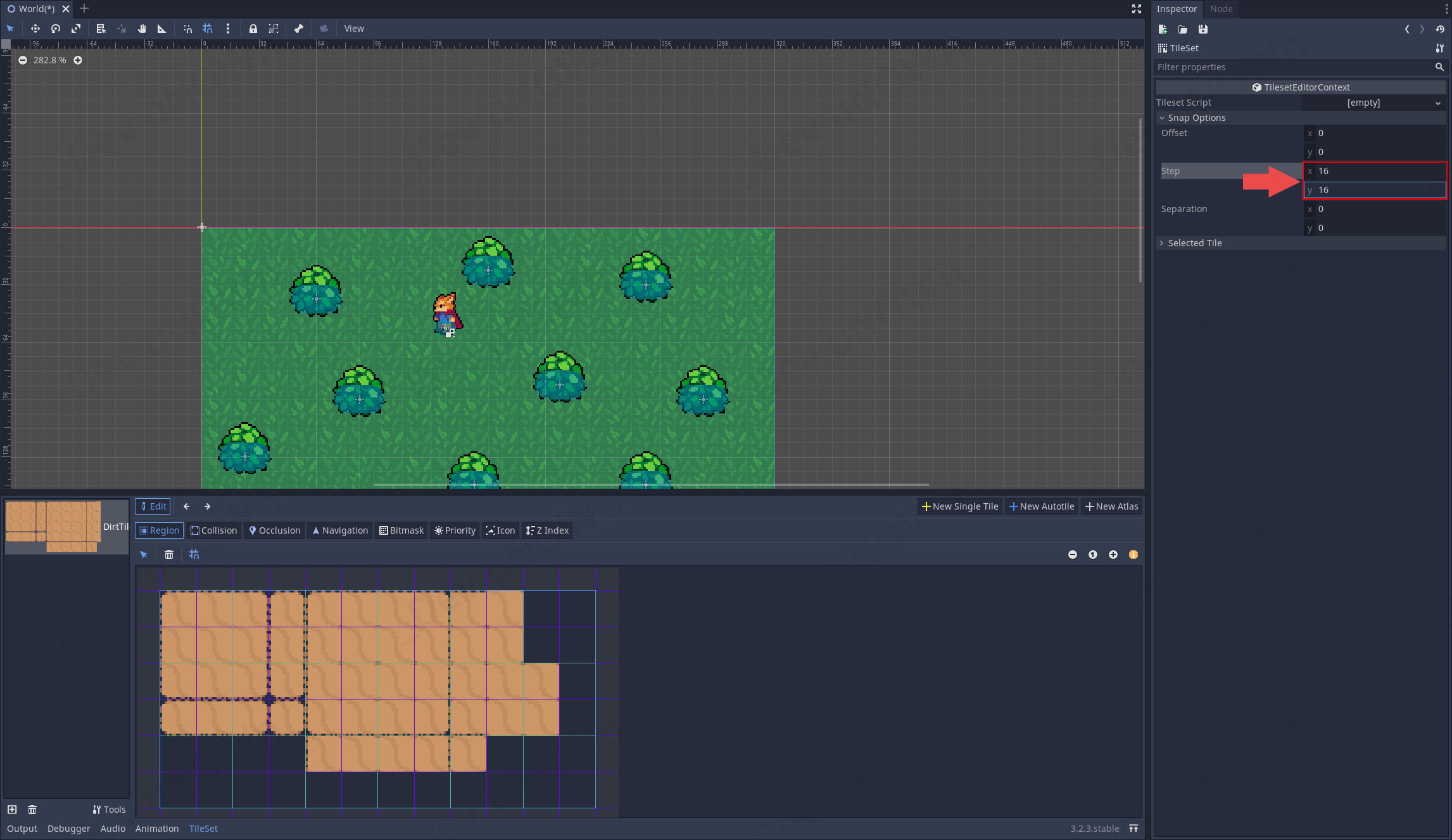Select the Rotate mode tool
The image size is (1452, 840).
click(x=56, y=28)
